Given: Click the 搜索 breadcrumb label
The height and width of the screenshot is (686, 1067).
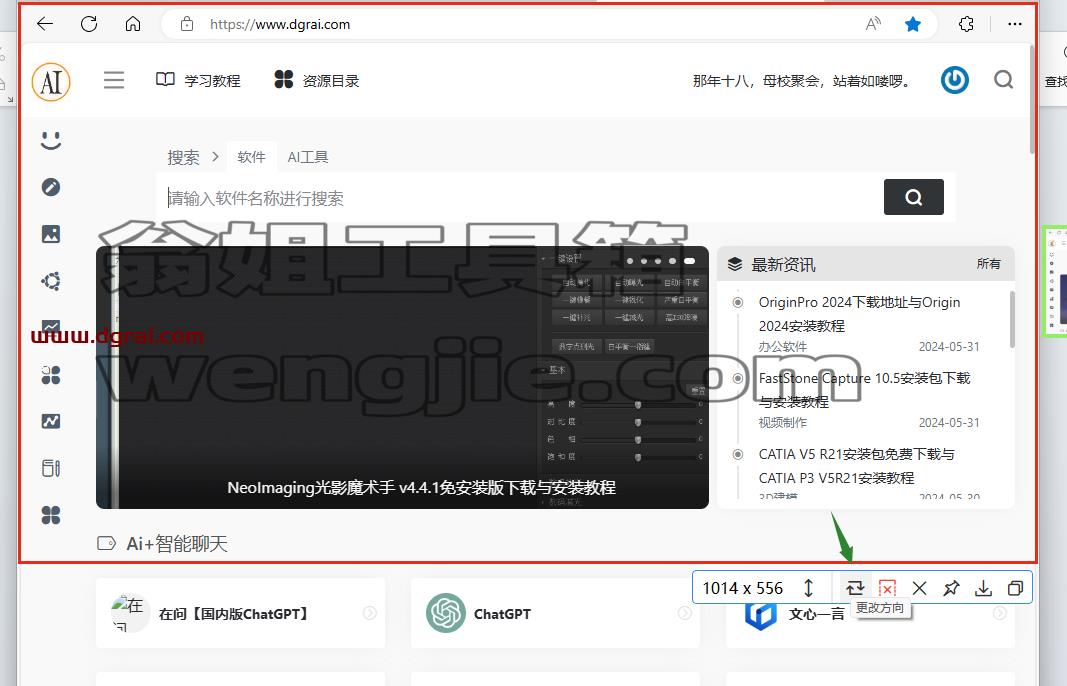Looking at the screenshot, I should pos(184,157).
